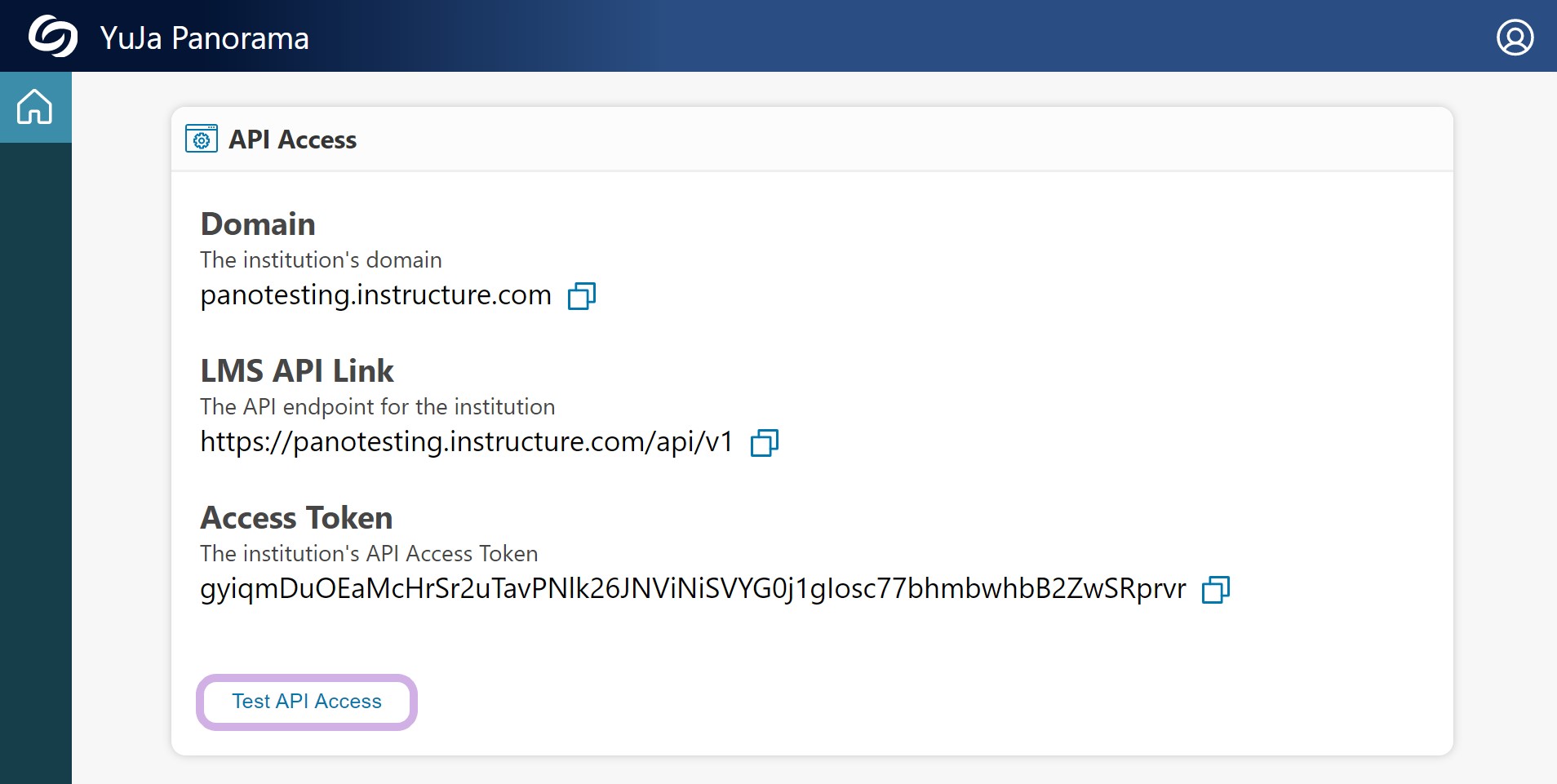Image resolution: width=1557 pixels, height=784 pixels.
Task: Click "The institution's API Access Token" description
Action: (370, 553)
